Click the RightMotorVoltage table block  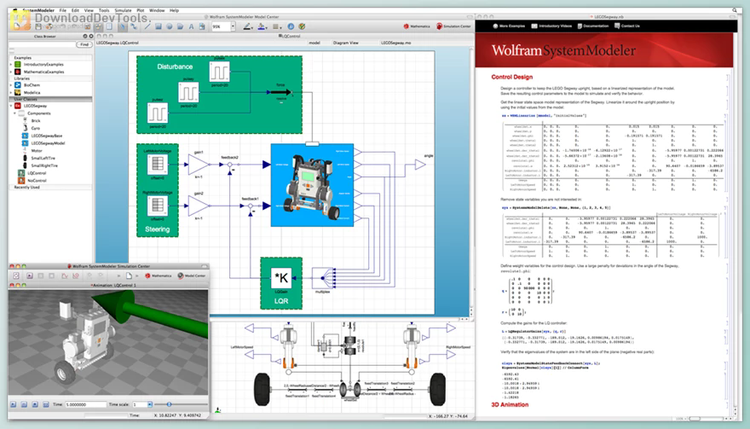pyautogui.click(x=157, y=206)
